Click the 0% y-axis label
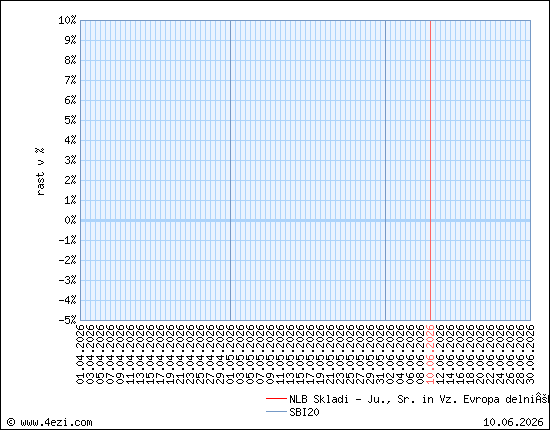The height and width of the screenshot is (430, 550). pyautogui.click(x=70, y=220)
